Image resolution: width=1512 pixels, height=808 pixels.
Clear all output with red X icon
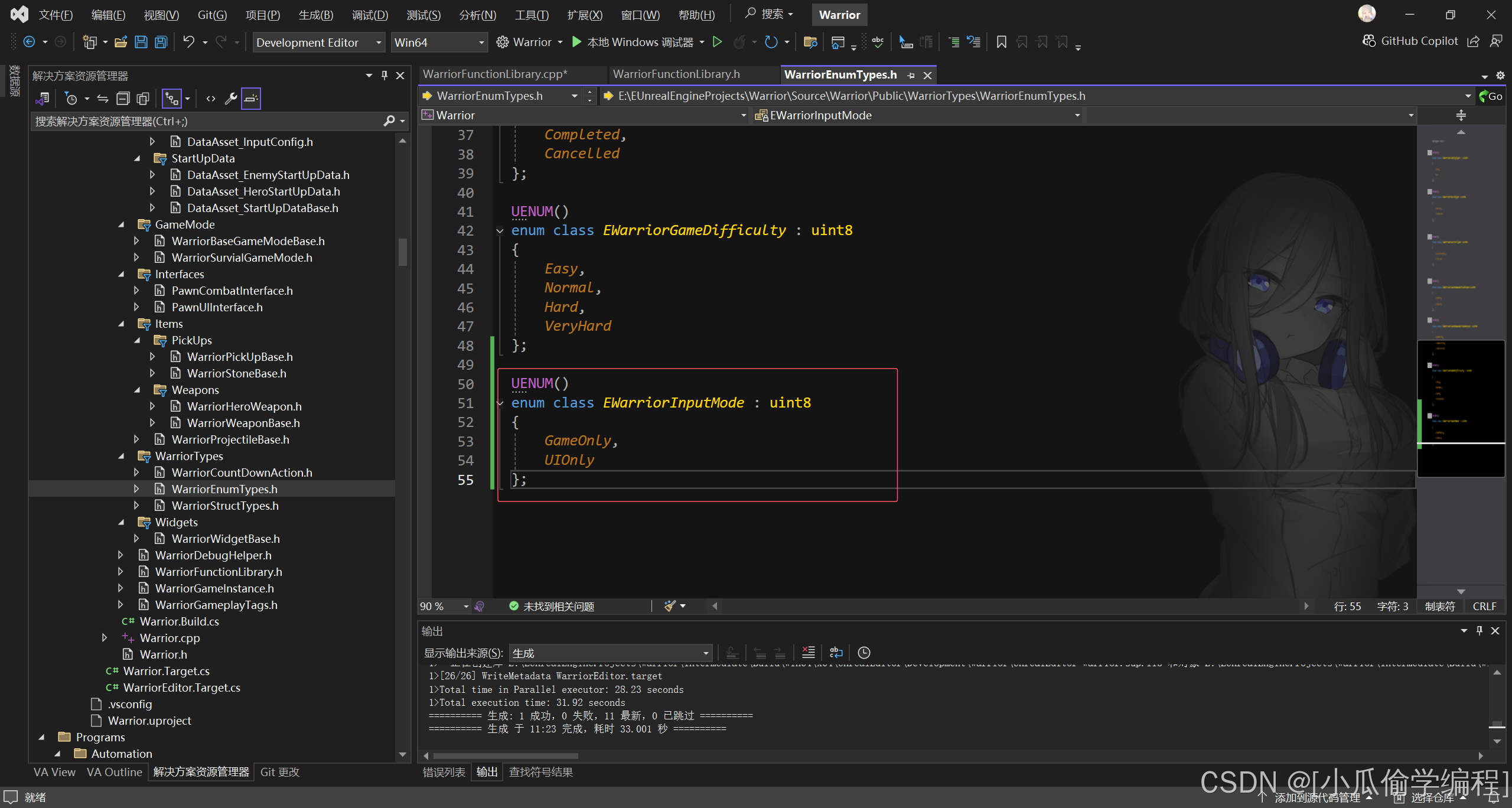point(808,652)
